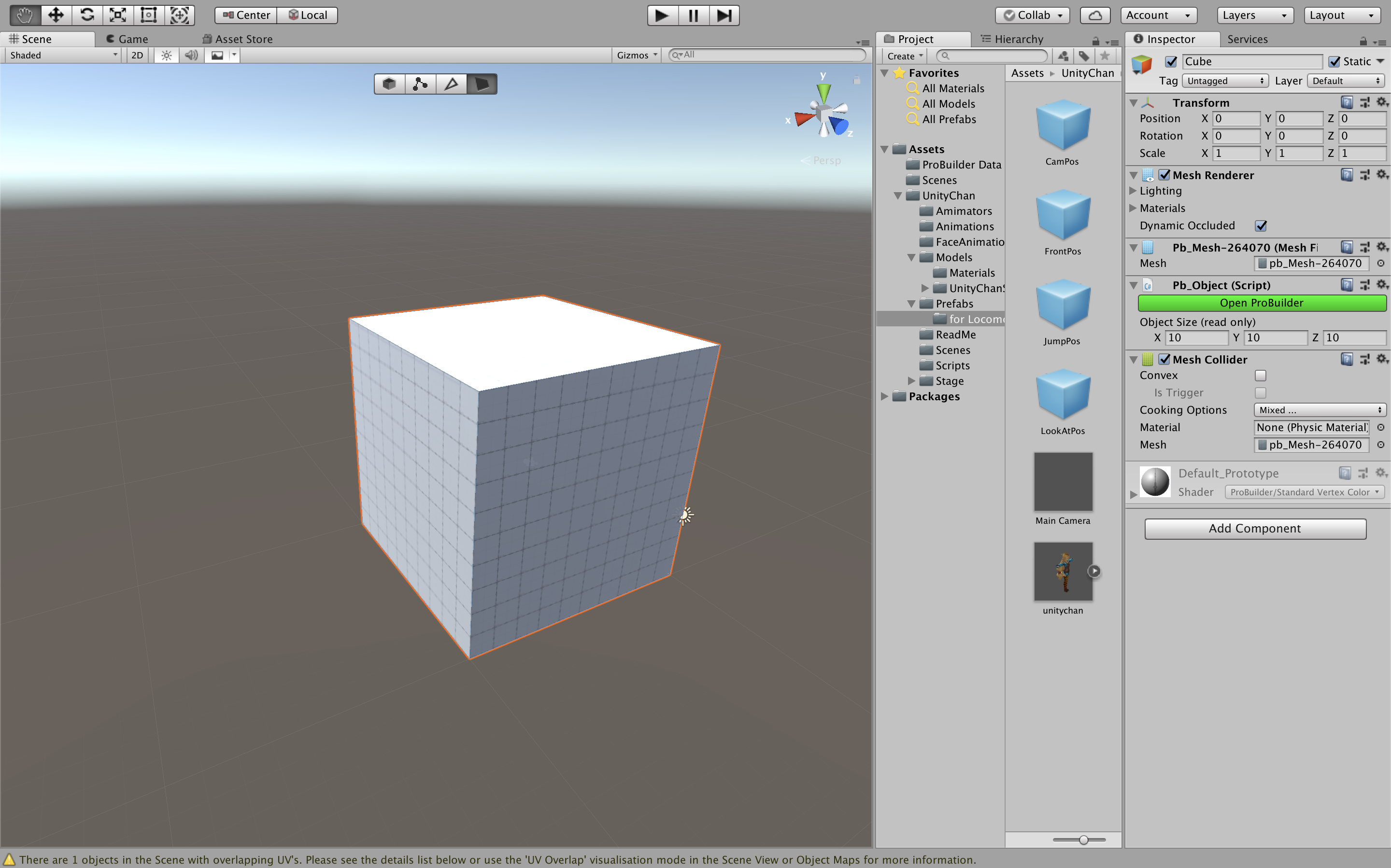
Task: Uncheck the Static checkbox
Action: (1334, 61)
